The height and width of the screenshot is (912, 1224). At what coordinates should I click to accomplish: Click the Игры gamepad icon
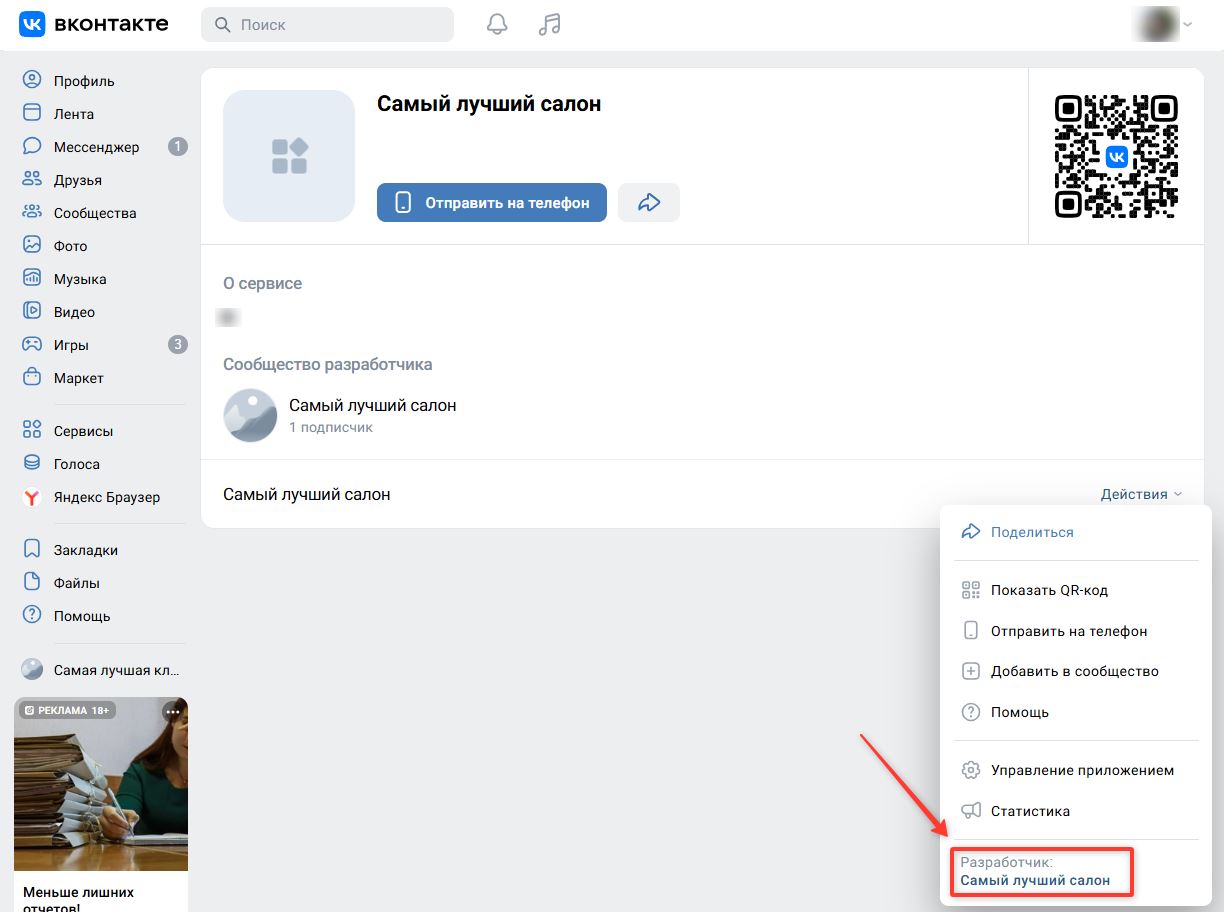coord(33,344)
